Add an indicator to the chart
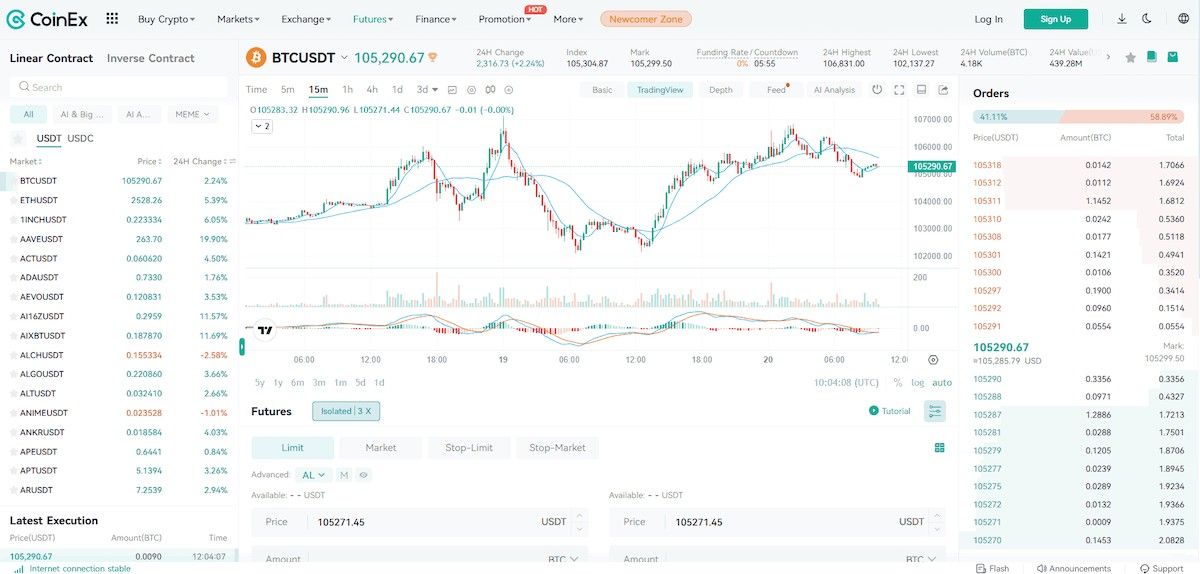Viewport: 1200px width, 574px height. pos(509,90)
